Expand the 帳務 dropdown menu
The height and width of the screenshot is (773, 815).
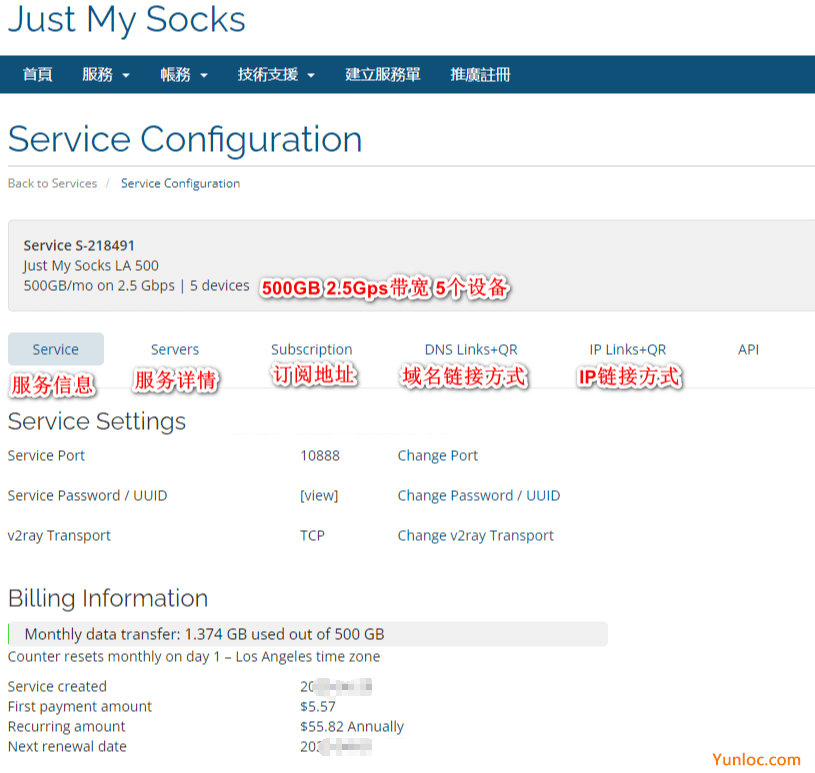(x=183, y=74)
